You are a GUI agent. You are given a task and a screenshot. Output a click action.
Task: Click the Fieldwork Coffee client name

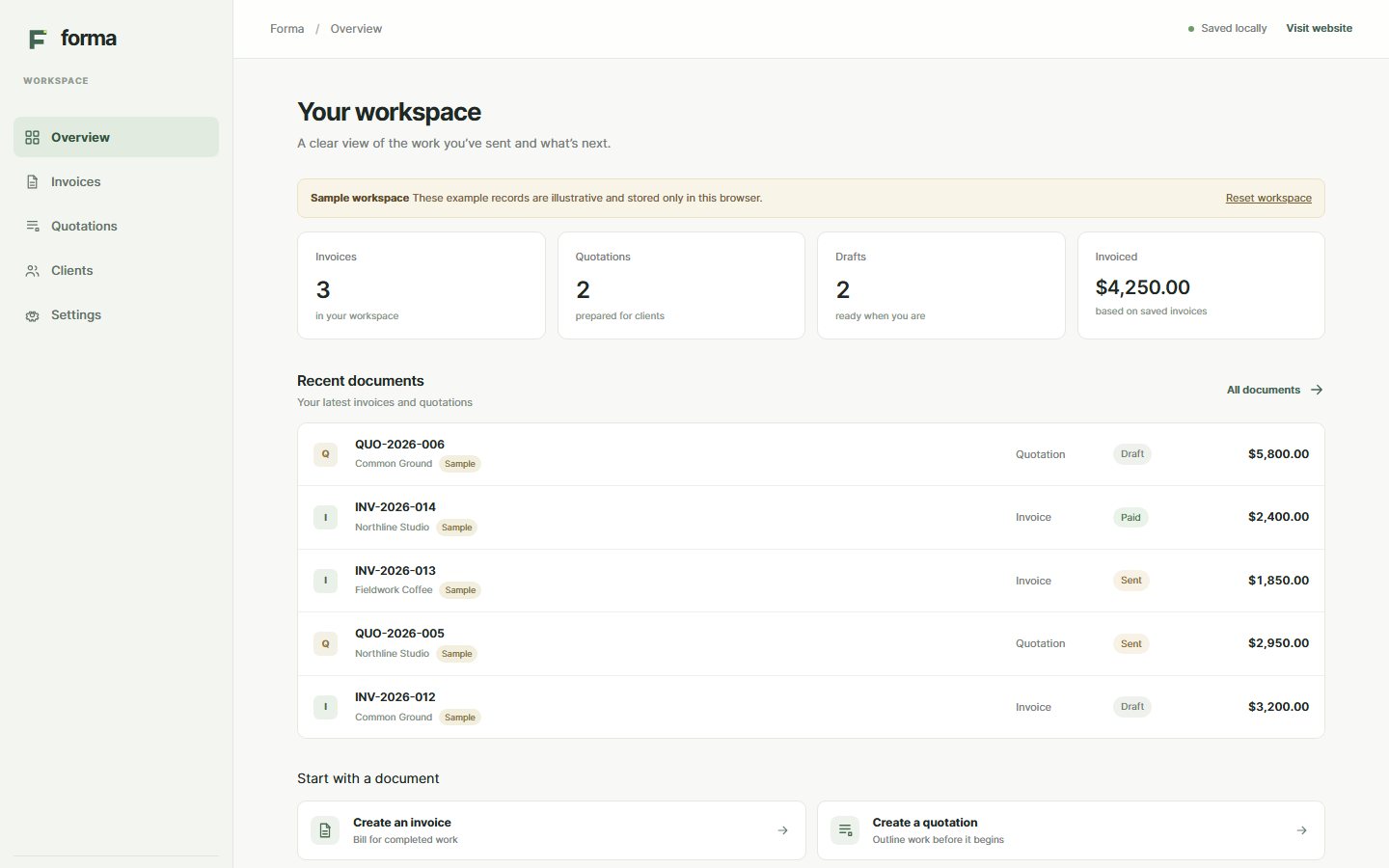click(394, 590)
